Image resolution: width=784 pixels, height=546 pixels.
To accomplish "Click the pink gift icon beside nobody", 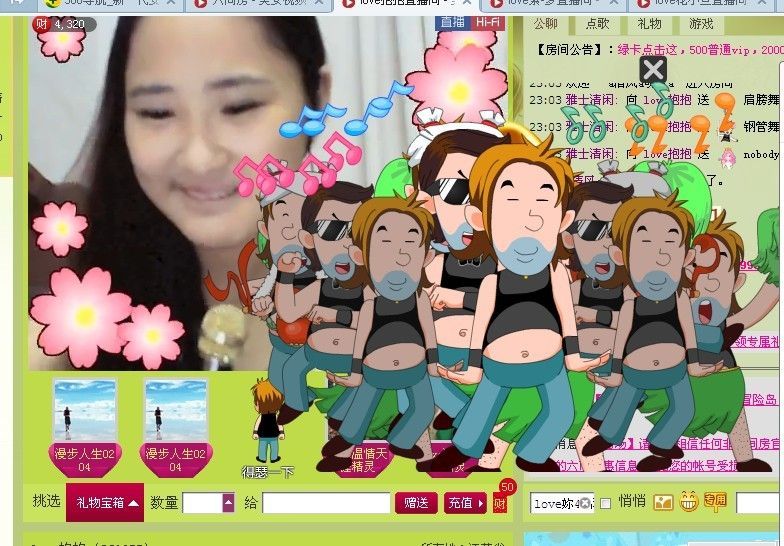I will (728, 156).
